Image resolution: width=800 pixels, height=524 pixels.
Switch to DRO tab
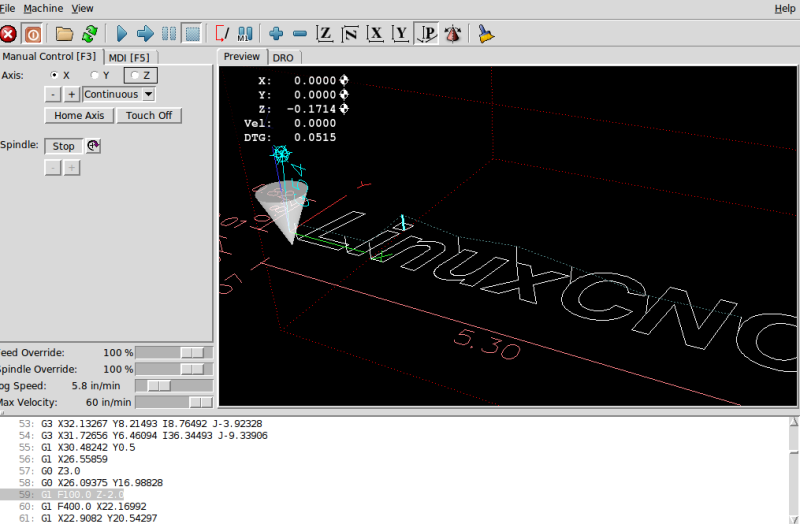pos(283,58)
